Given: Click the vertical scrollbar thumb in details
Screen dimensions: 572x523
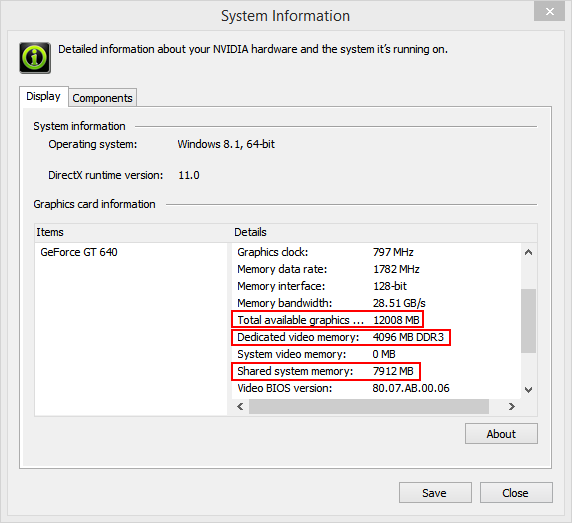Looking at the screenshot, I should [x=528, y=321].
